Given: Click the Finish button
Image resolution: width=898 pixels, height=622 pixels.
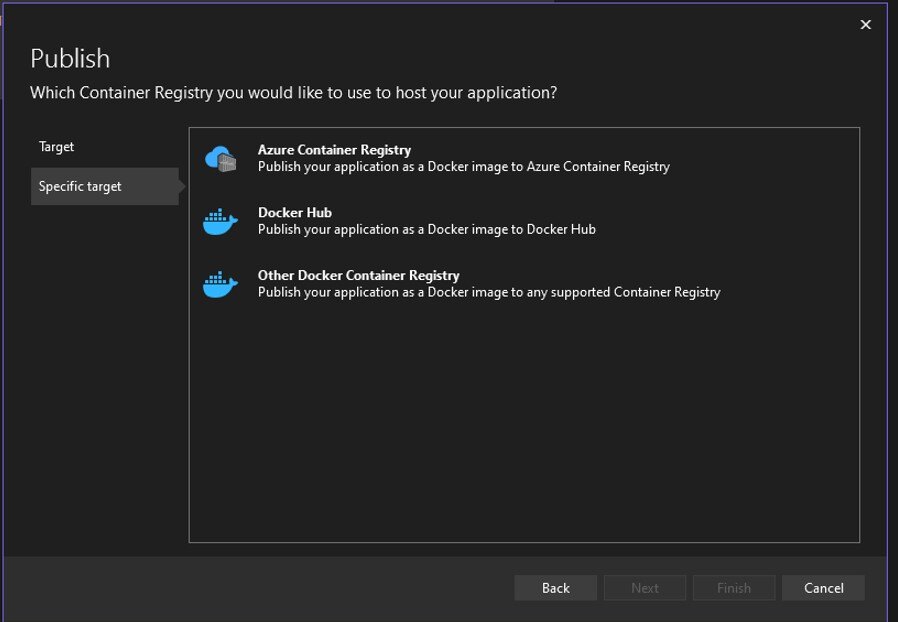Looking at the screenshot, I should [x=734, y=588].
